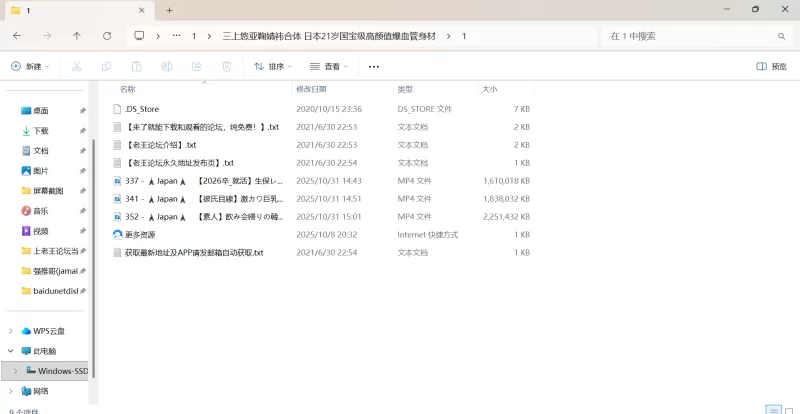
Task: Click the 在 1 中搜索 search box
Action: (690, 36)
